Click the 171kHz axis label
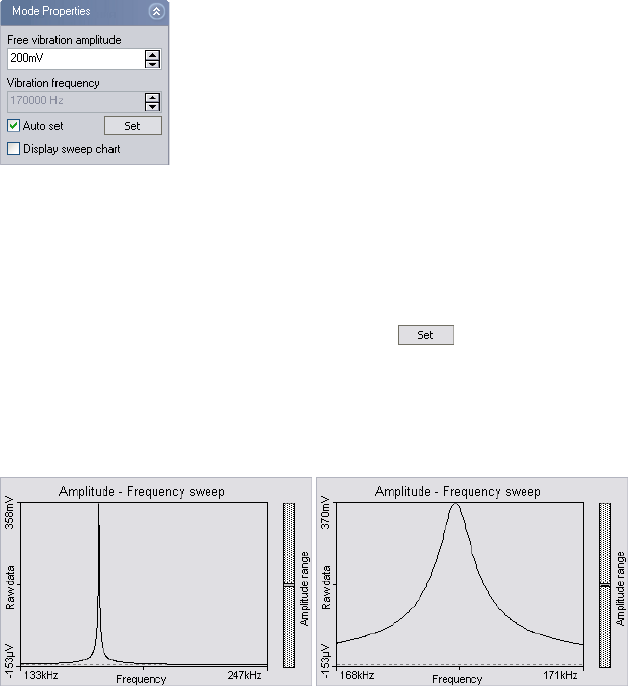The width and height of the screenshot is (628, 686). click(x=560, y=675)
